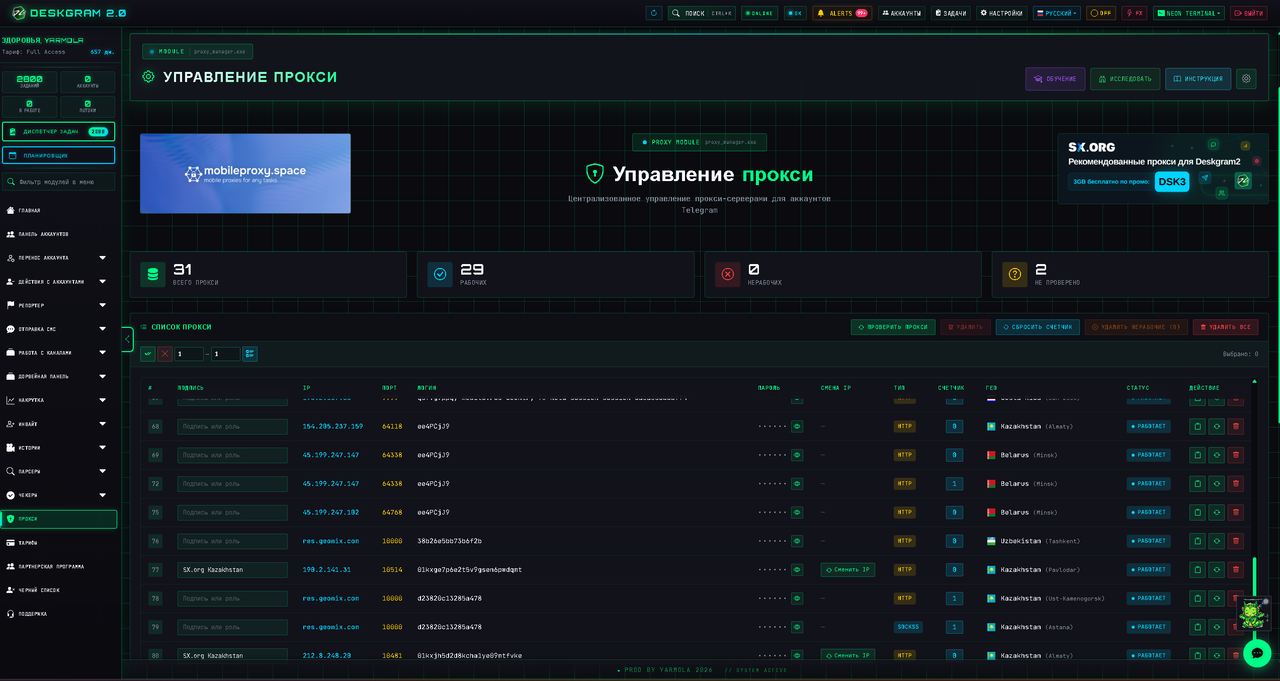Click the Рабочих checkmark icon card

(x=440, y=275)
